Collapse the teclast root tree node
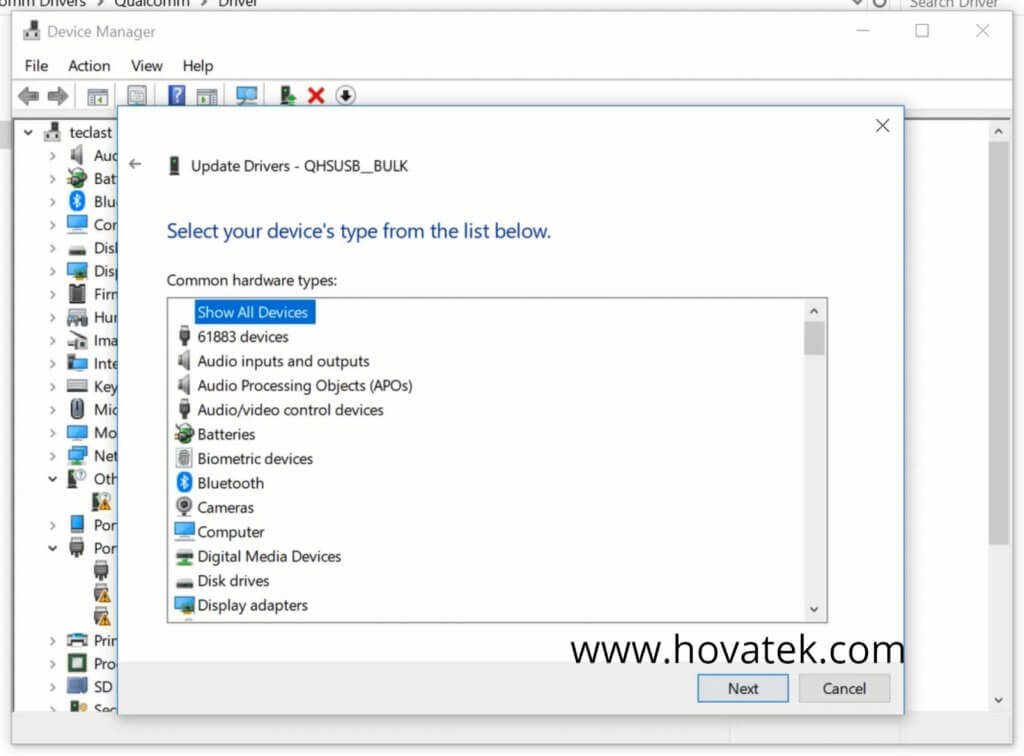Screen dimensions: 1024x756 (x=29, y=132)
